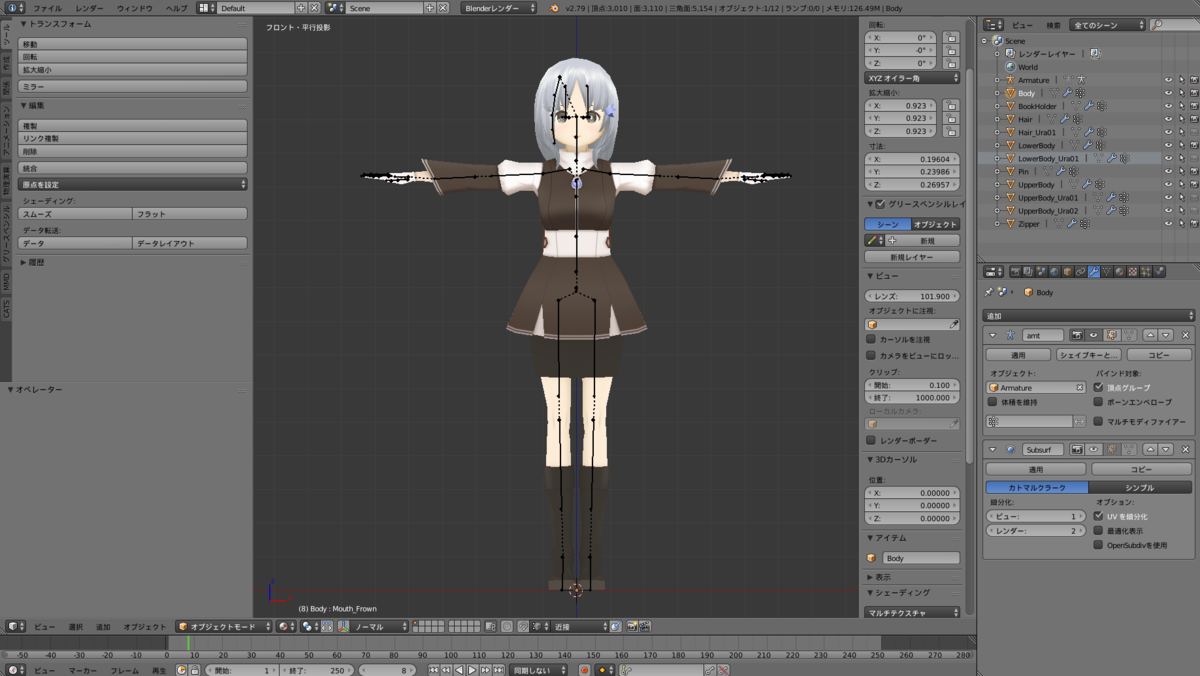The image size is (1200, 676).
Task: Open the 追加 add modifier dropdown
Action: tap(1089, 315)
